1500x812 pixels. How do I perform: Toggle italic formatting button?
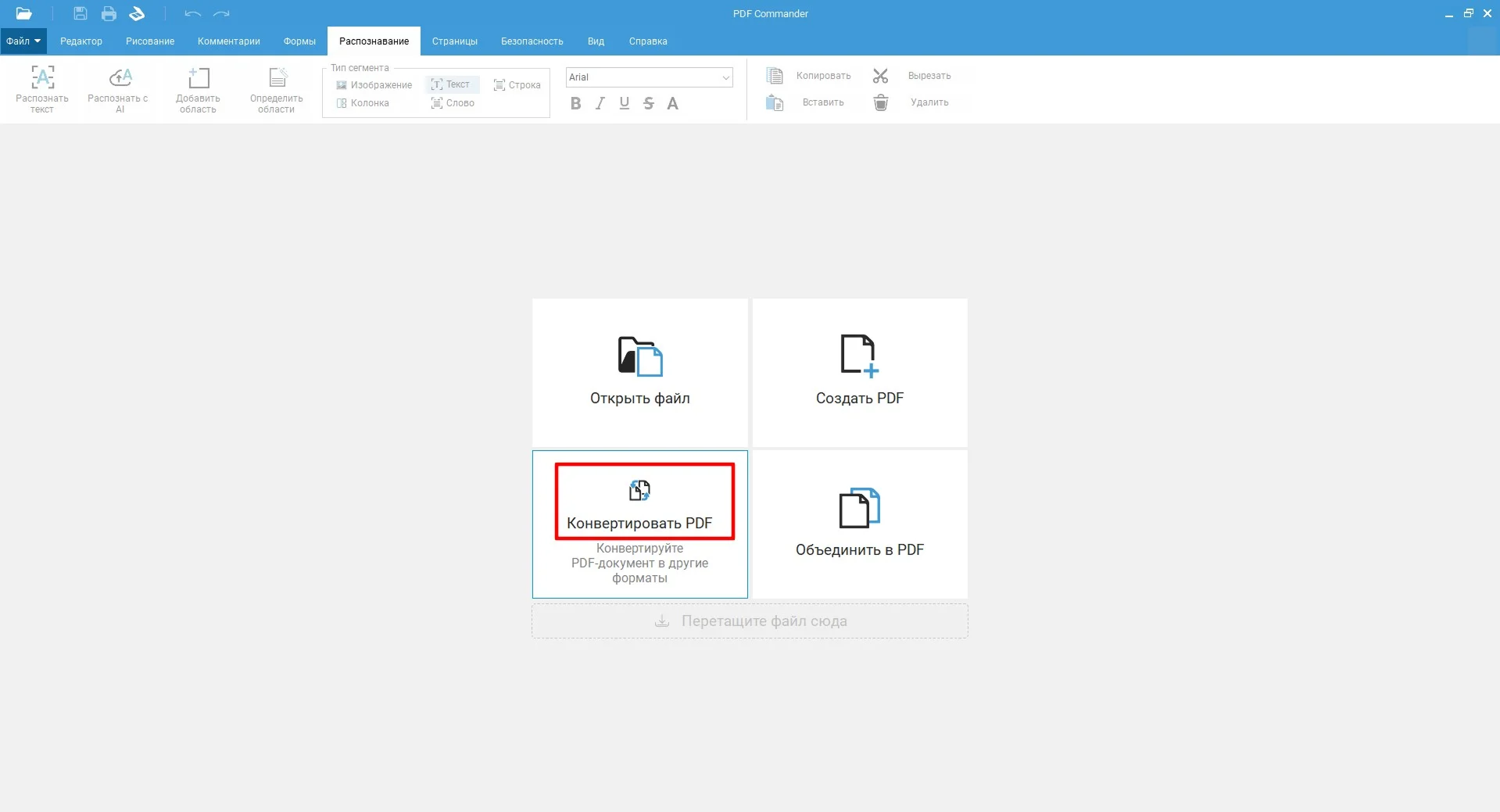pyautogui.click(x=600, y=103)
